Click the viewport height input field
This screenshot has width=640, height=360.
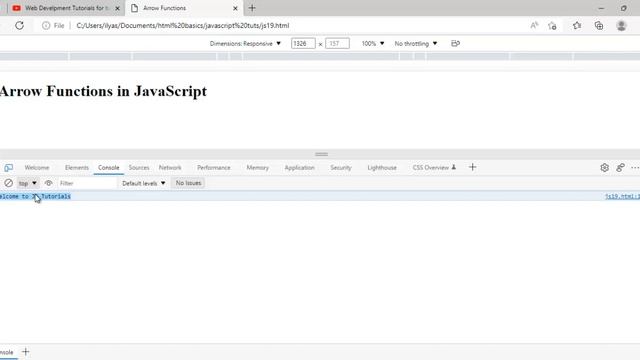337,43
